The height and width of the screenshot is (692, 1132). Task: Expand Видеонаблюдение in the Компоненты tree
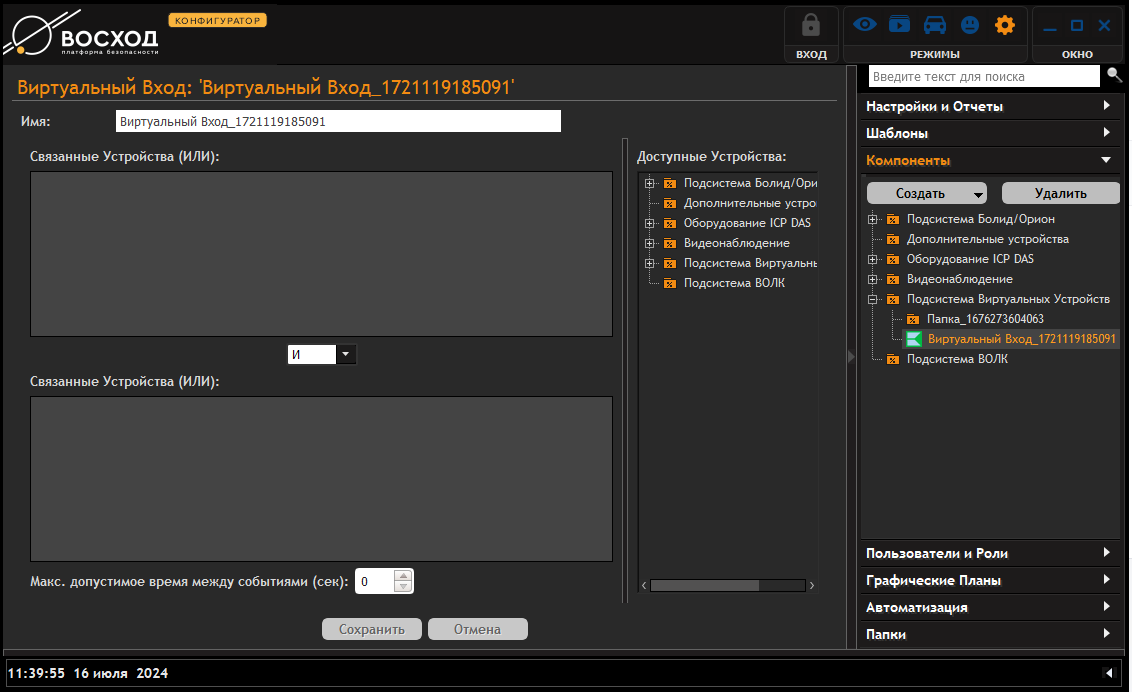pyautogui.click(x=873, y=279)
